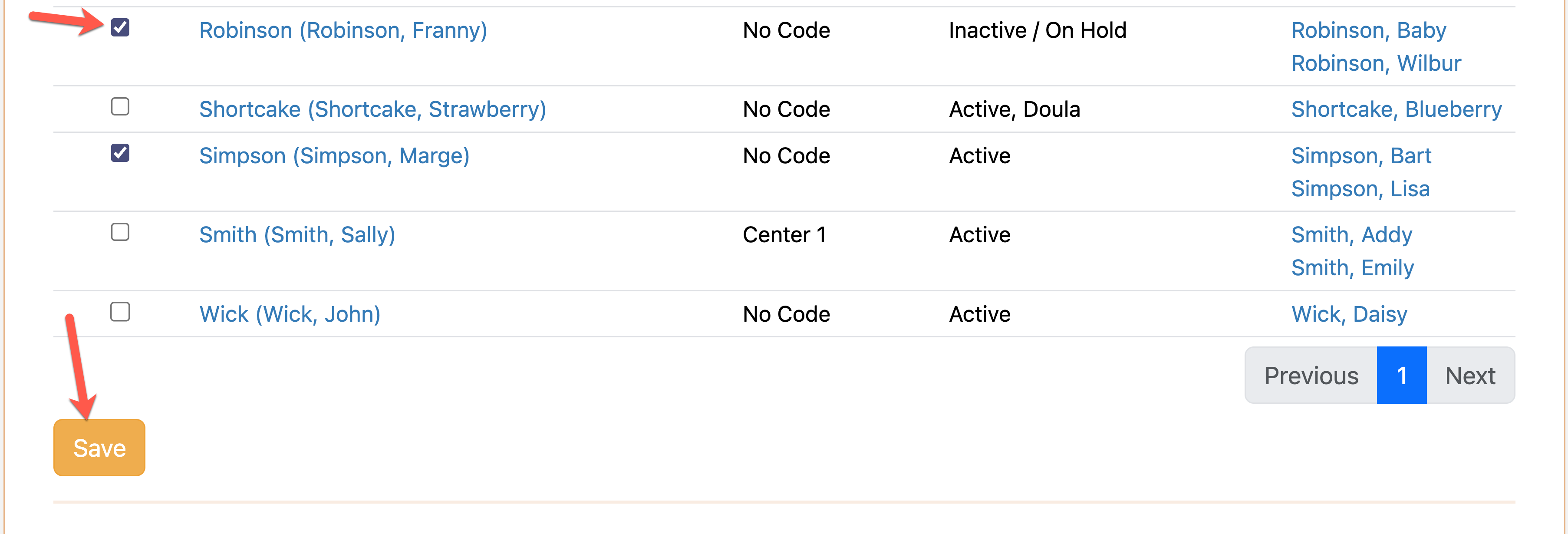View child Simpson, Bart
Screen dimensions: 1568x534
[x=1361, y=156]
